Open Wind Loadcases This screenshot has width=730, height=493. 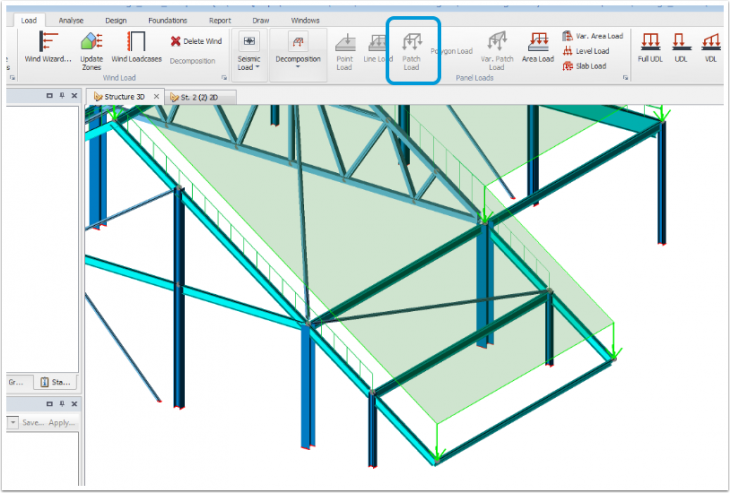tap(136, 47)
